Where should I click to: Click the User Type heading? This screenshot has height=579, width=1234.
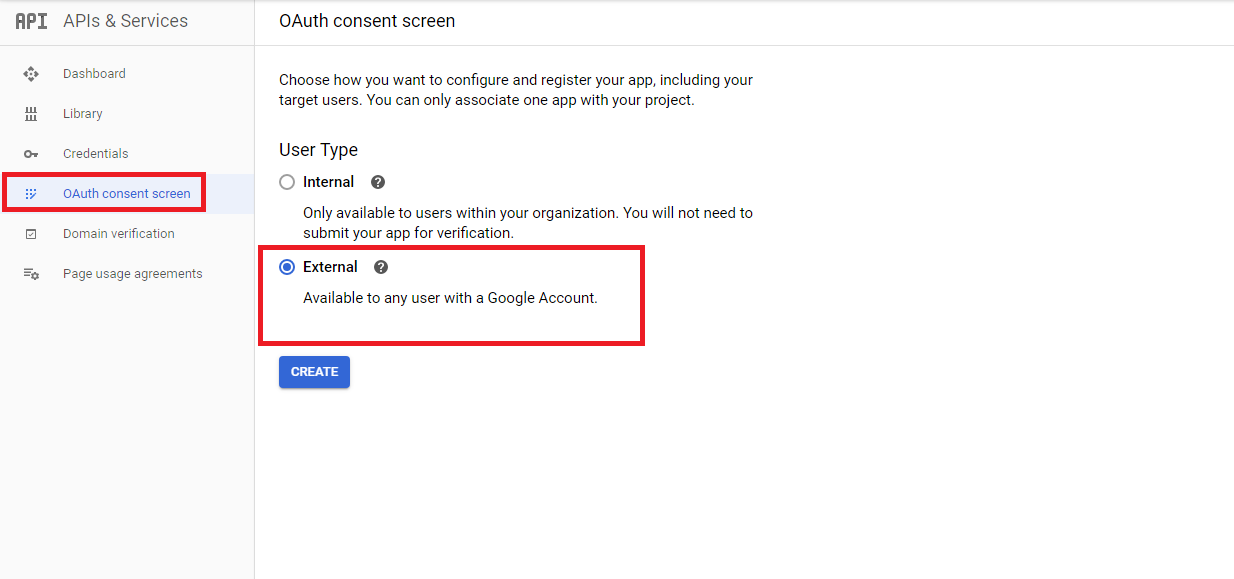[x=318, y=150]
